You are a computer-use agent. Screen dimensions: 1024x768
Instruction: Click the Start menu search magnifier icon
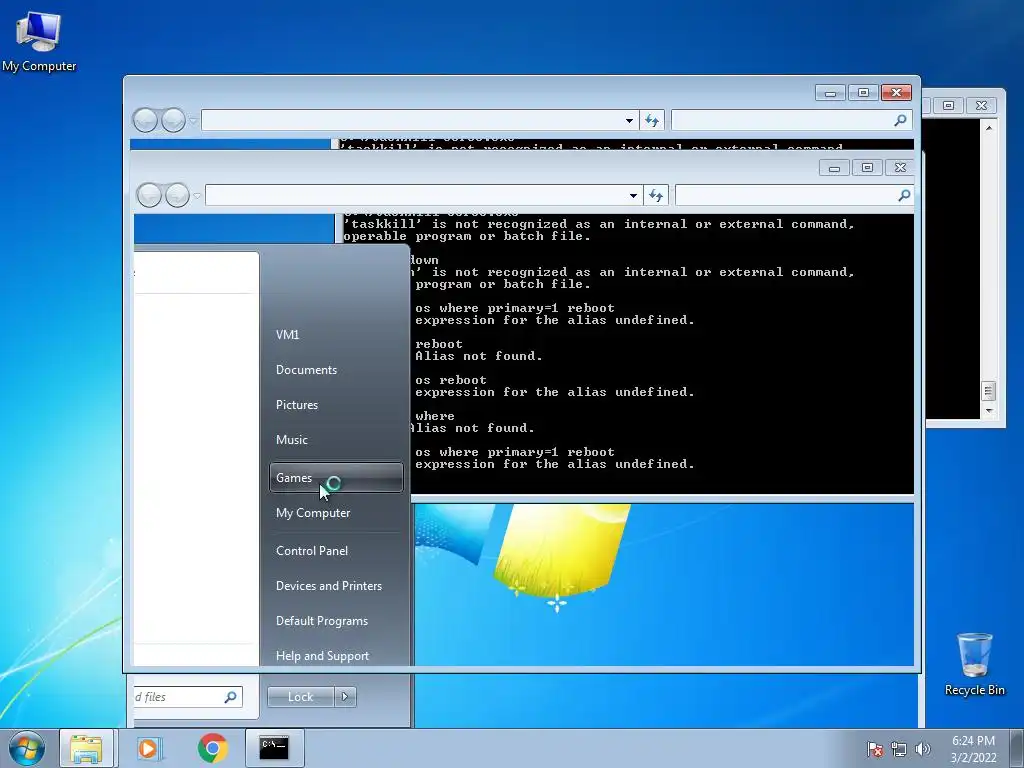pyautogui.click(x=230, y=697)
